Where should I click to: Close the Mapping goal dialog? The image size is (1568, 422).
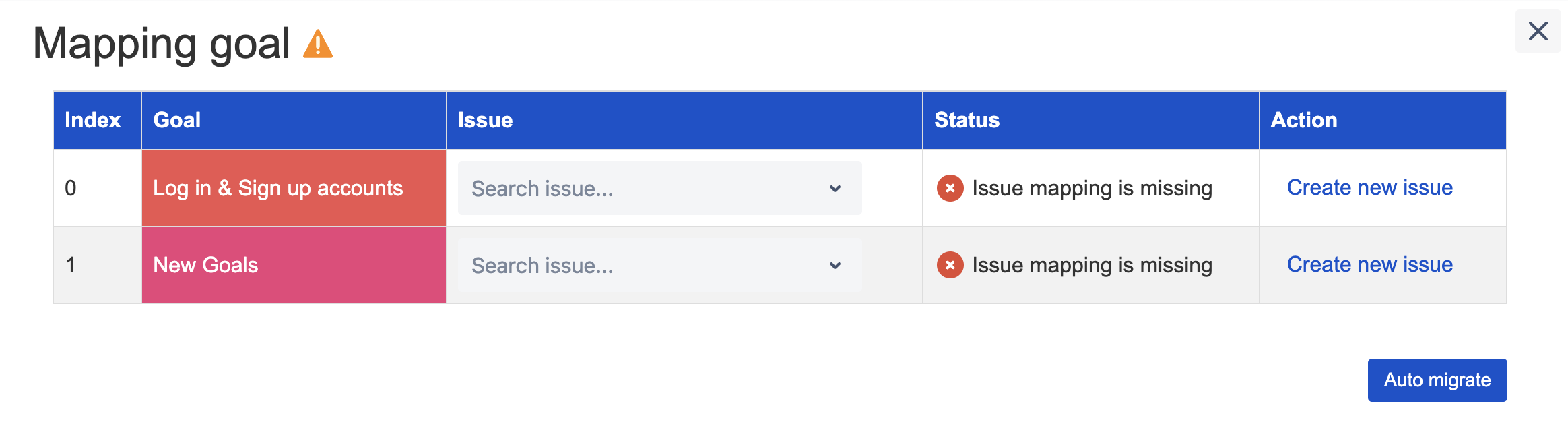pos(1538,31)
